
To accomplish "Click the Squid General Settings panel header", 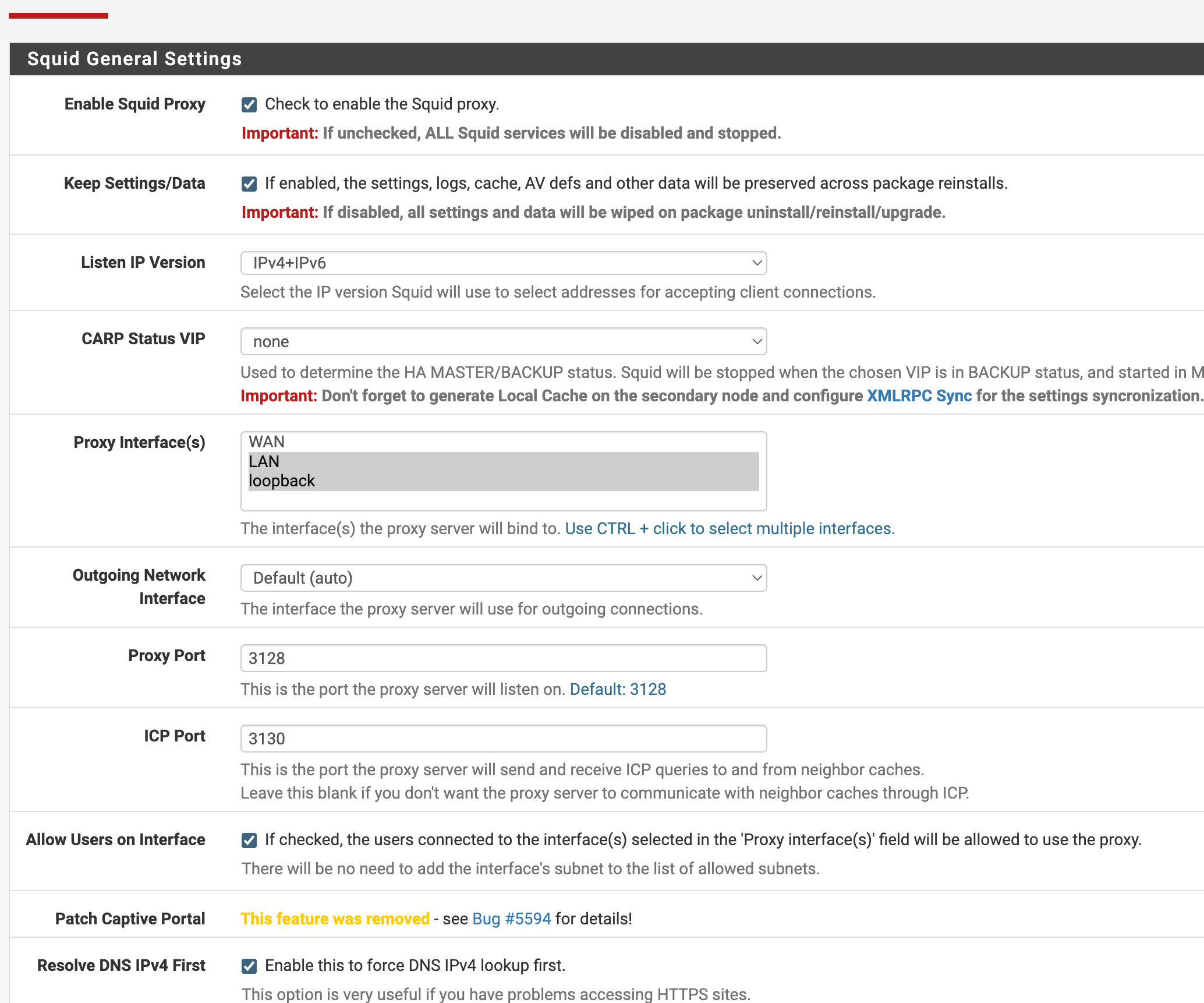I will coord(607,59).
